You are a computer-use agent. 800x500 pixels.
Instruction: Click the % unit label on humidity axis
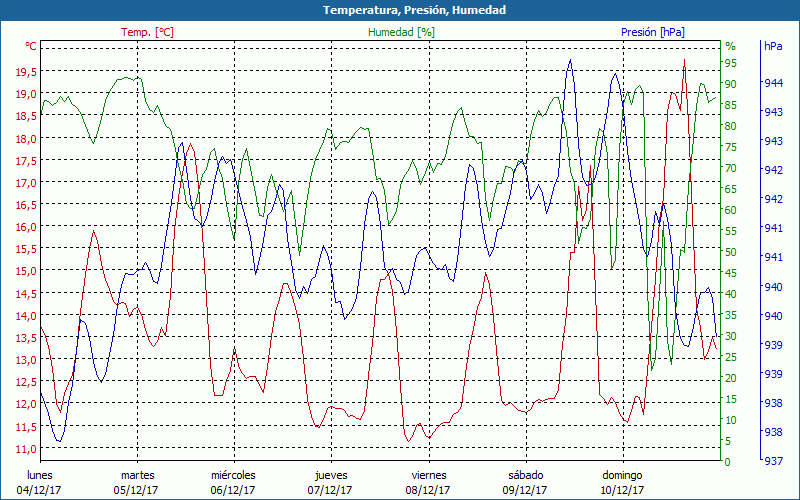730,46
